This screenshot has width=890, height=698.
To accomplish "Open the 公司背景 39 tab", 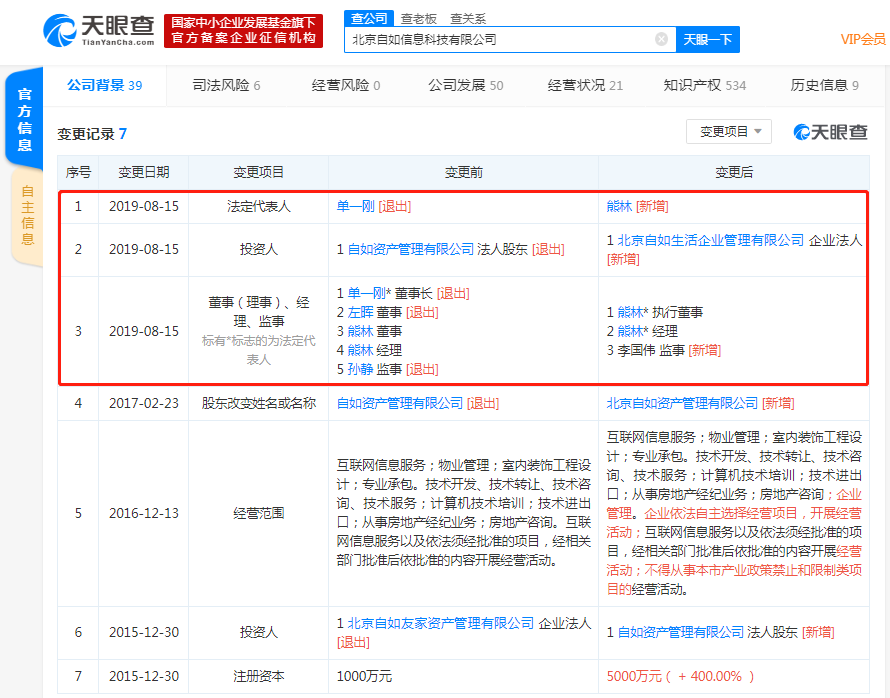I will [x=104, y=85].
